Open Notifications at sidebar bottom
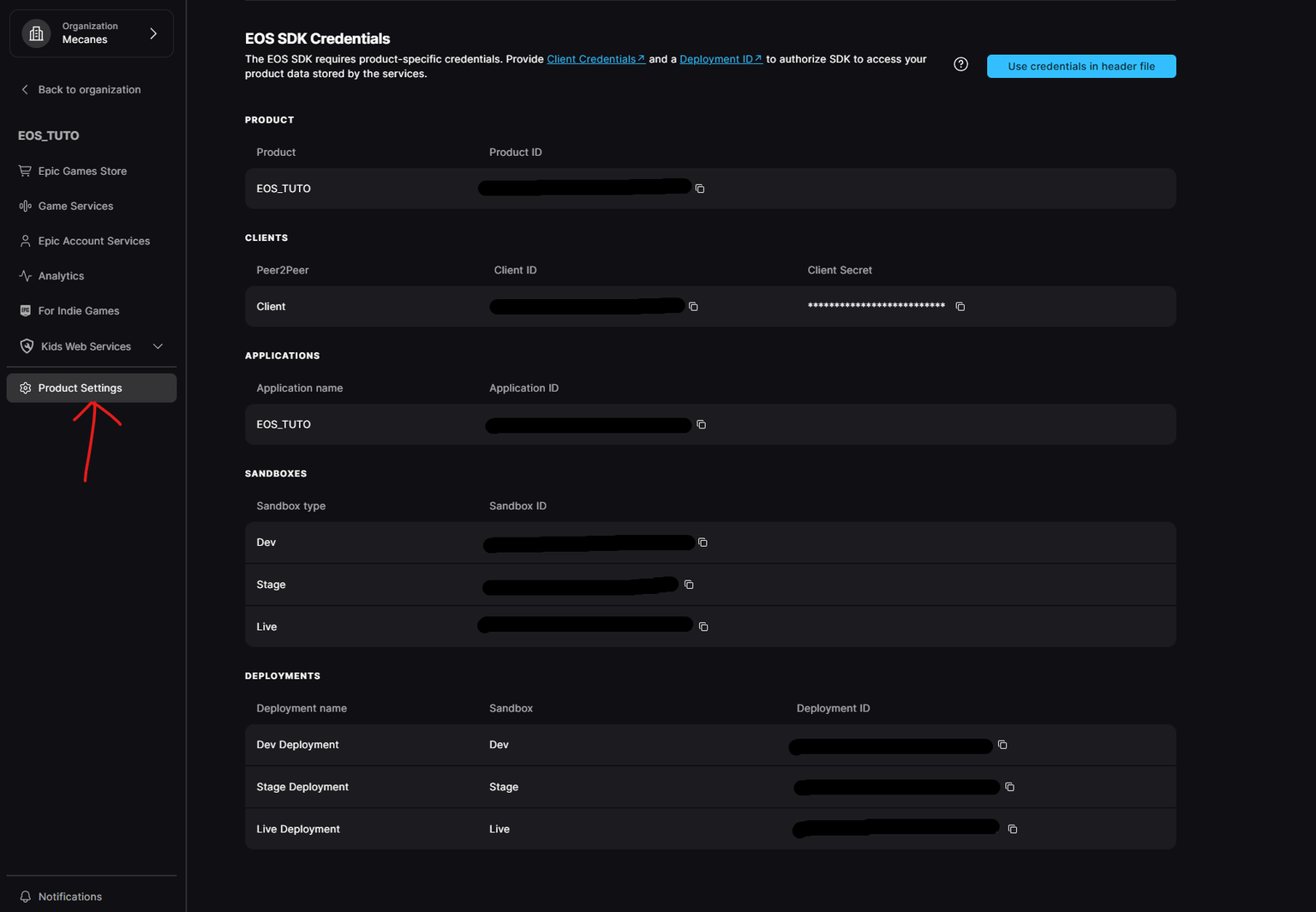Screen dimensions: 1316x912 tap(69, 897)
